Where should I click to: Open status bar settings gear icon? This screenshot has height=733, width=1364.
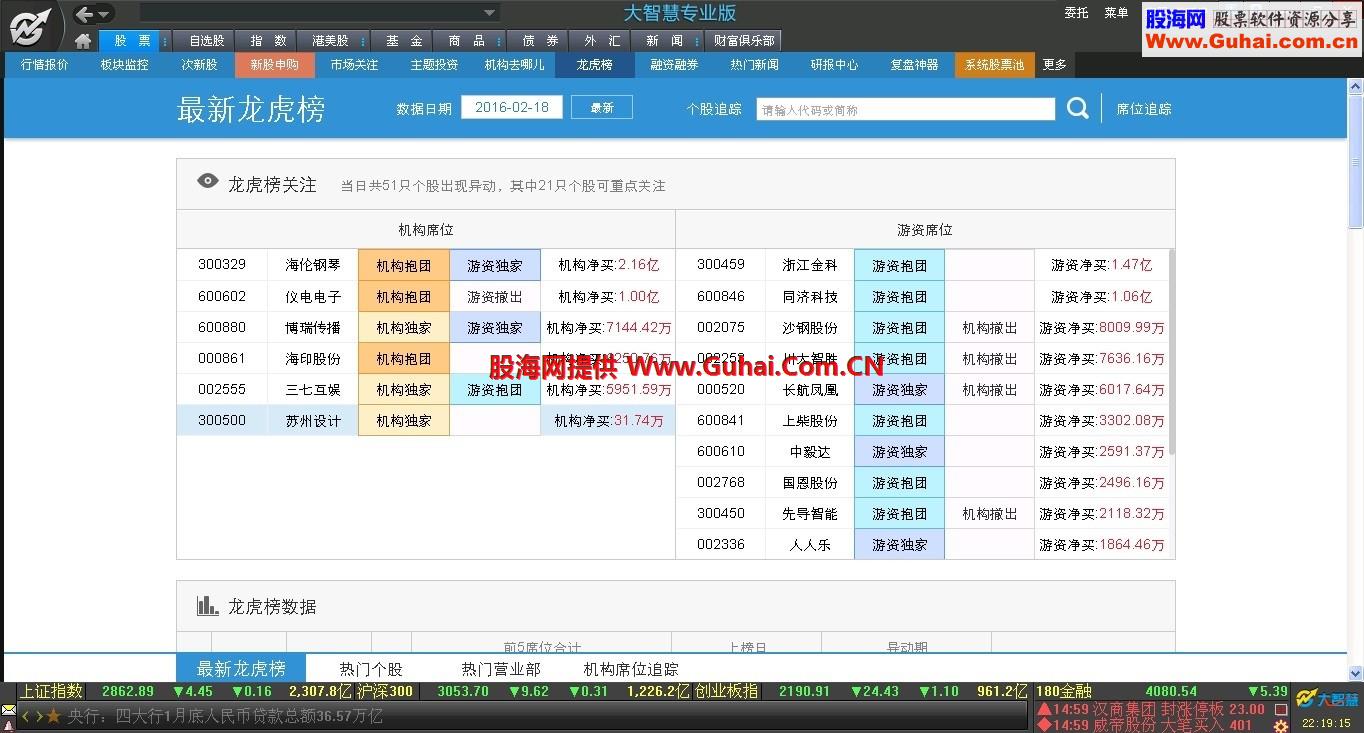tap(1281, 726)
